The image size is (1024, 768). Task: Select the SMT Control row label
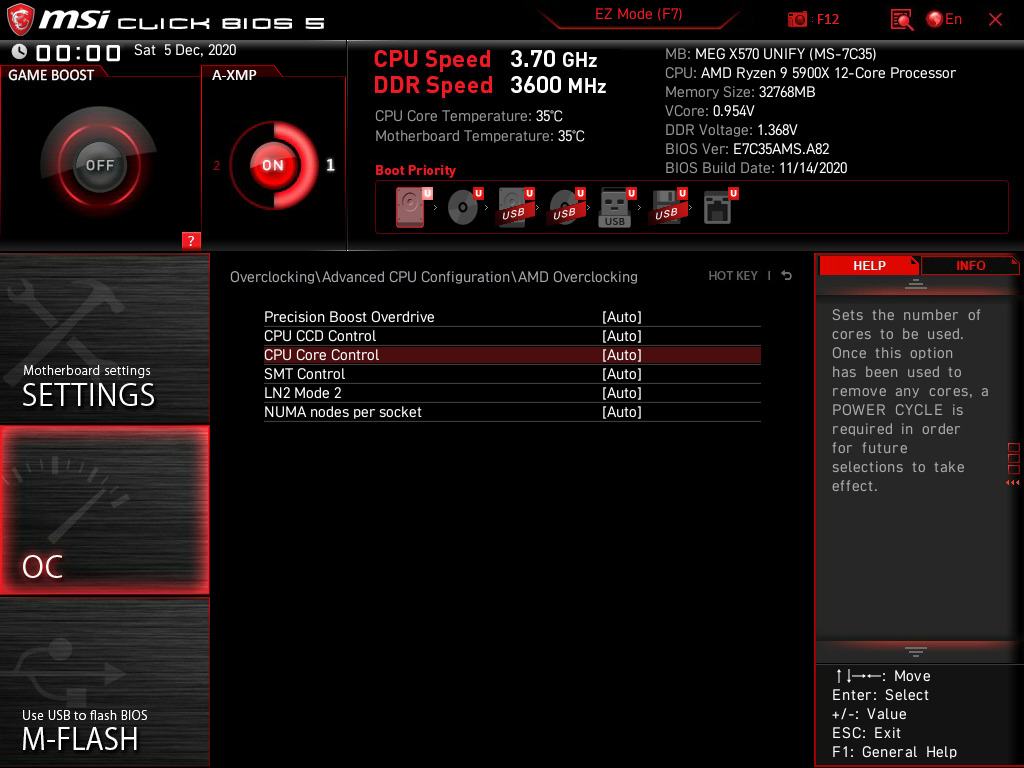click(x=304, y=374)
